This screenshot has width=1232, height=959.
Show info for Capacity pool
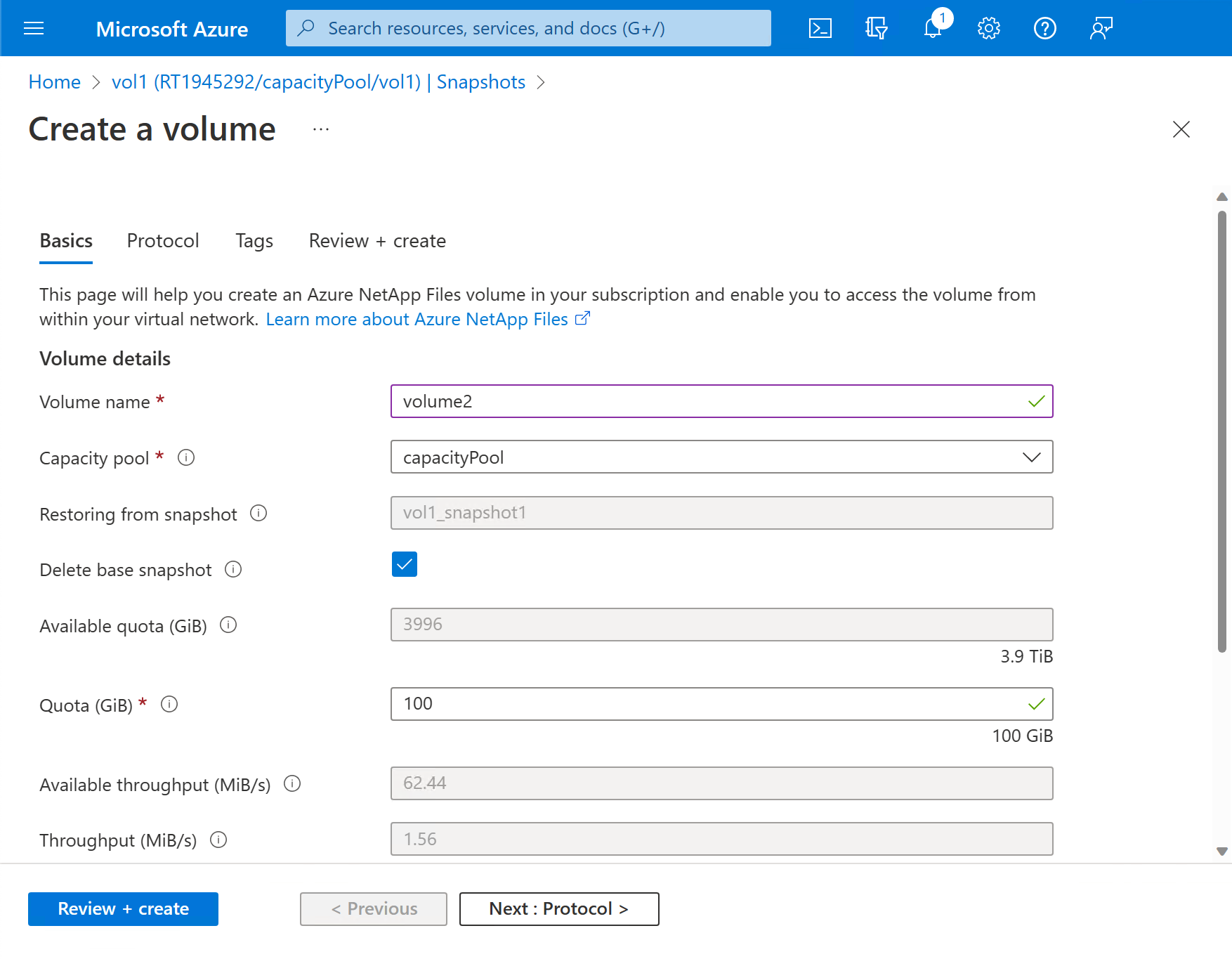coord(186,458)
